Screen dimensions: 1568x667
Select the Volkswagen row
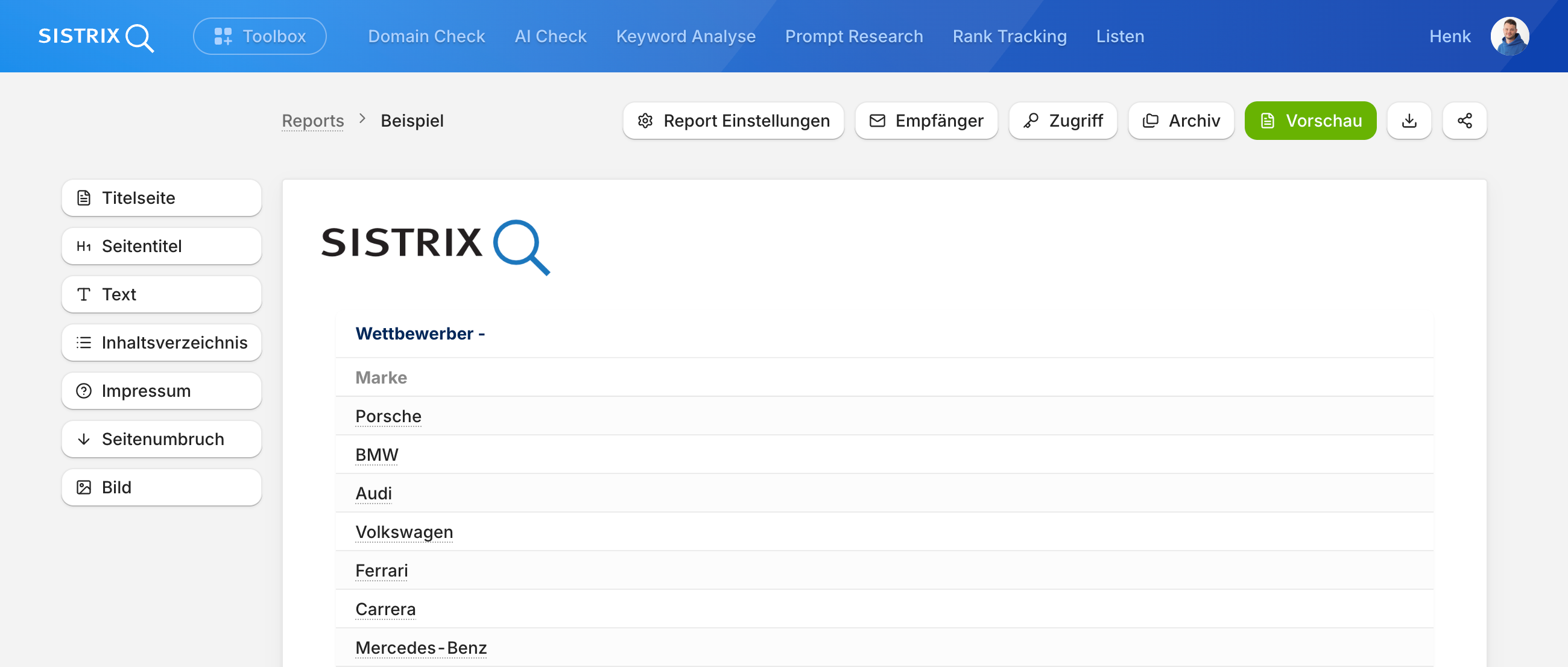885,532
